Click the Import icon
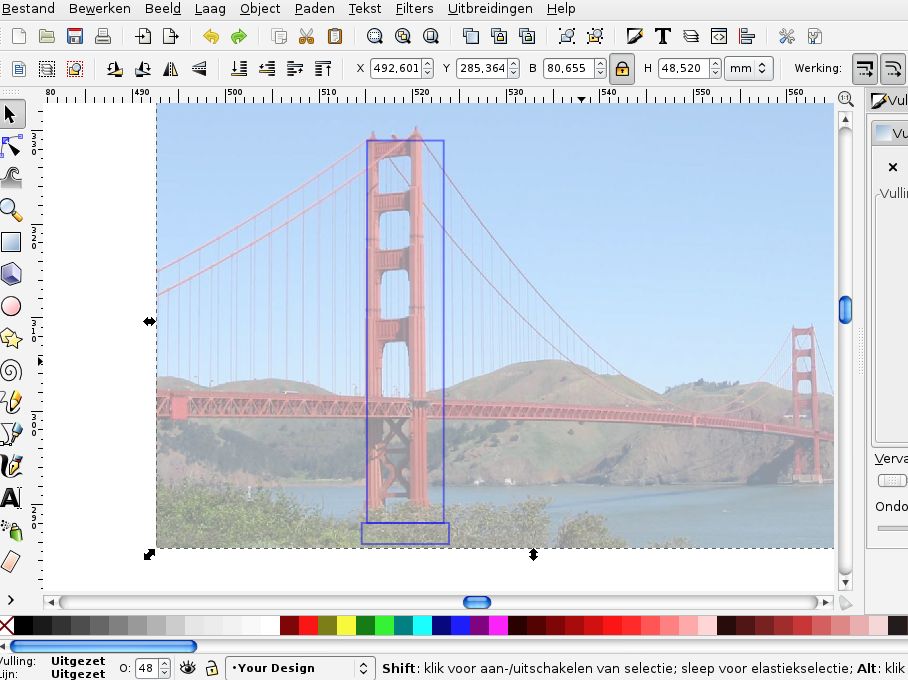This screenshot has width=908, height=680. 142,36
